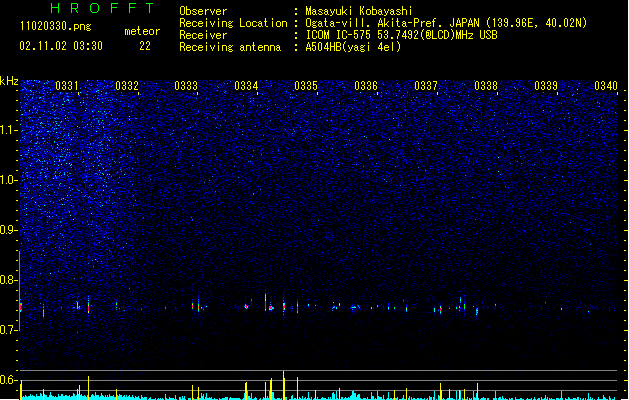The height and width of the screenshot is (400, 629).
Task: Click the 1.1 kHz axis label
Action: 9,130
